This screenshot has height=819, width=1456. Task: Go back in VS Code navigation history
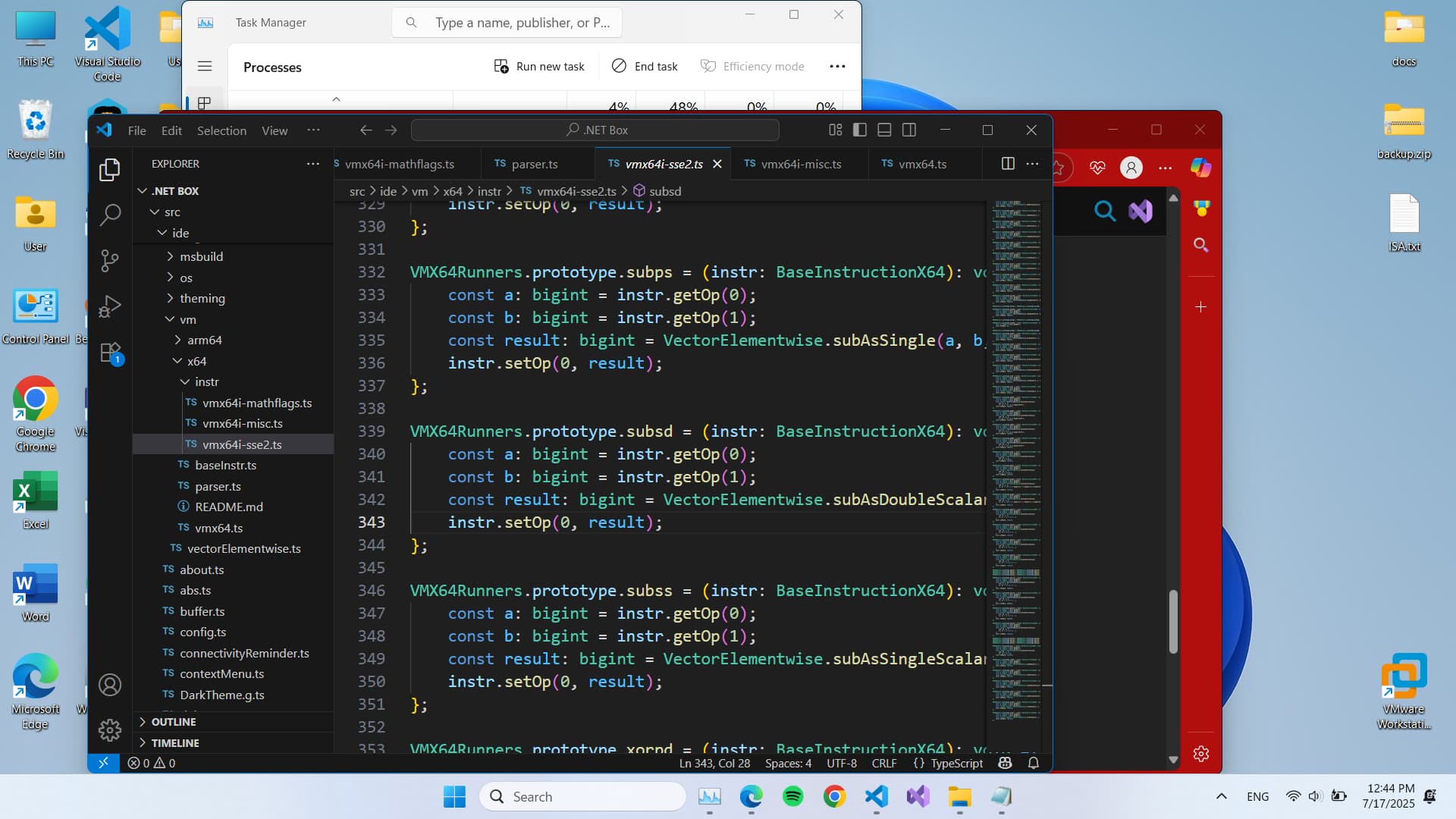coord(366,130)
